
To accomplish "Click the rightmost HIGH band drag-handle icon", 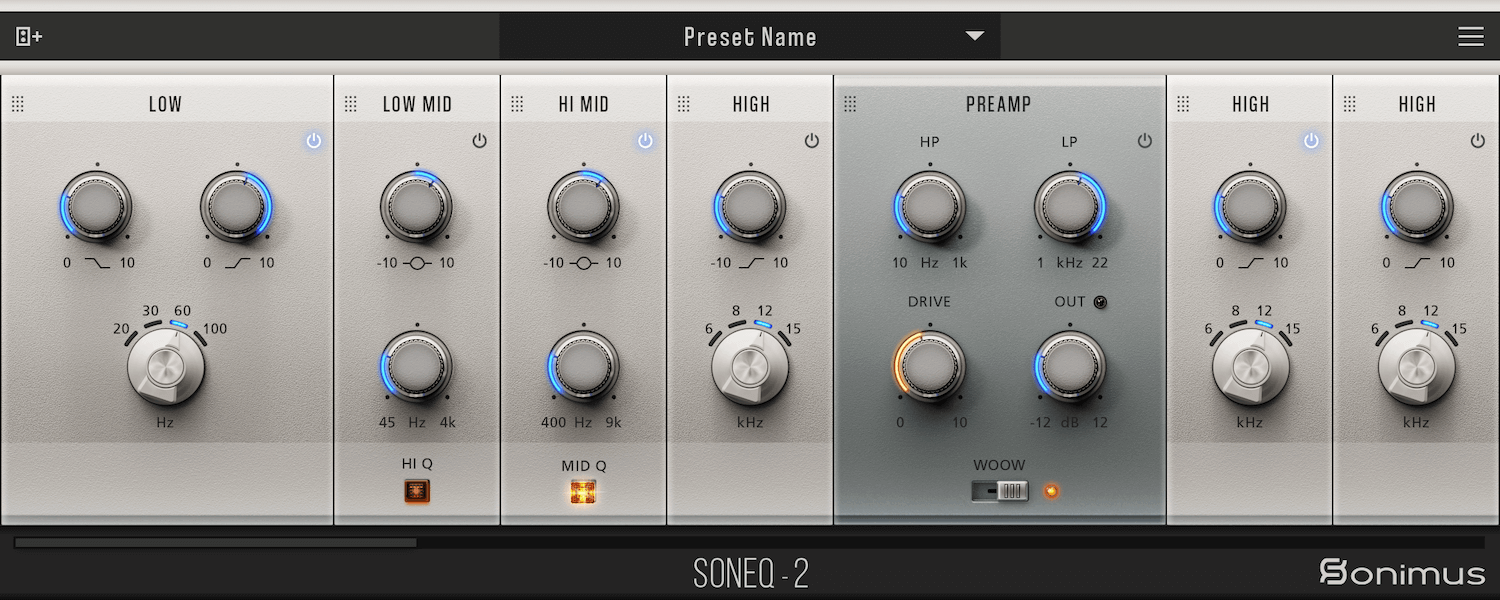I will click(1351, 103).
